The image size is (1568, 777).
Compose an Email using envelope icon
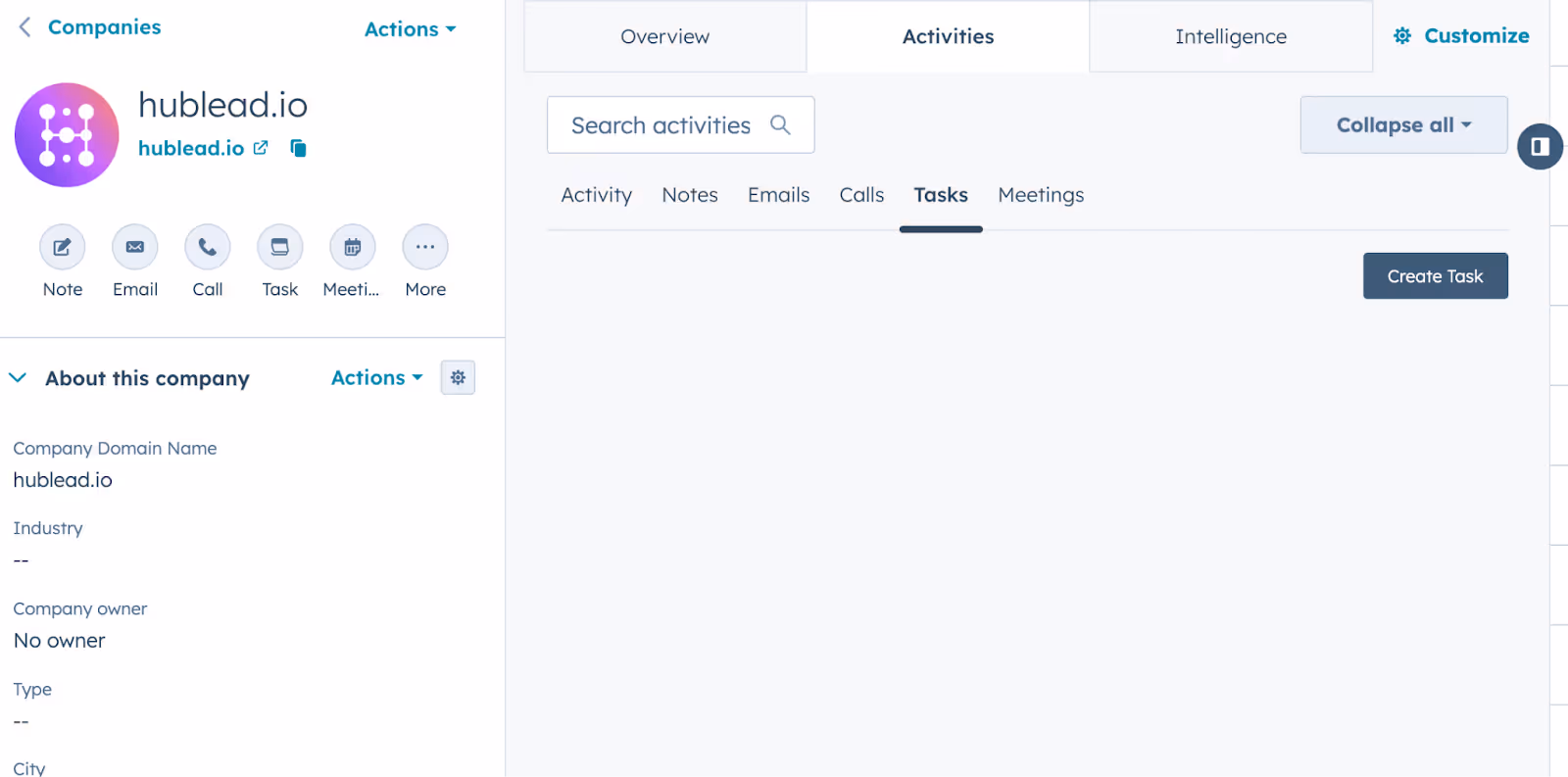pyautogui.click(x=135, y=247)
